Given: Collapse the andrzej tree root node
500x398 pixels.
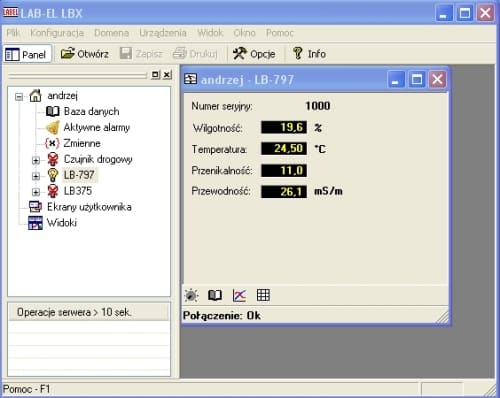Looking at the screenshot, I should click(19, 97).
